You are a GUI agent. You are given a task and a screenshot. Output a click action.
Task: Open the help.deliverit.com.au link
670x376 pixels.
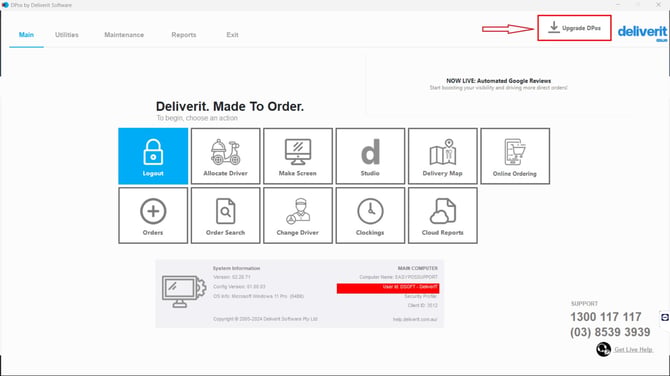click(415, 319)
